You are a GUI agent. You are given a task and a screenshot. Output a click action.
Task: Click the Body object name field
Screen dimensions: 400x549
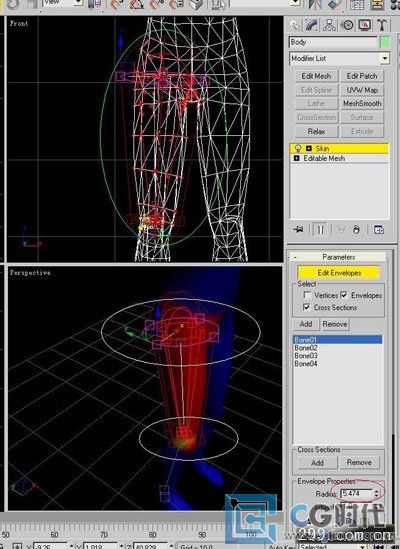point(333,42)
